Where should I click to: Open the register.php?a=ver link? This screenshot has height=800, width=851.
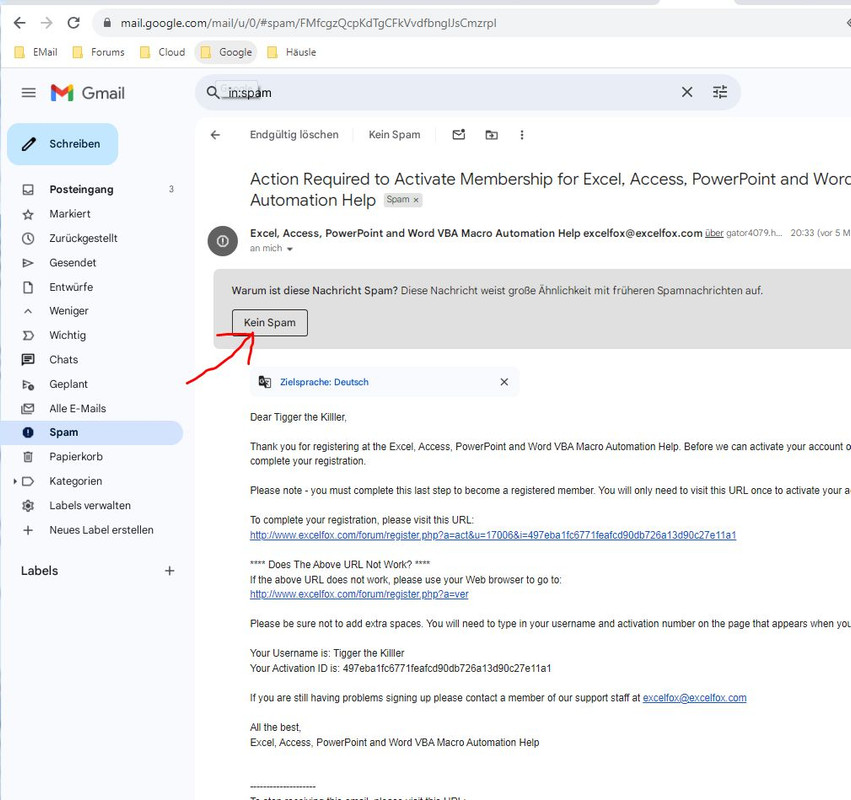click(x=359, y=594)
